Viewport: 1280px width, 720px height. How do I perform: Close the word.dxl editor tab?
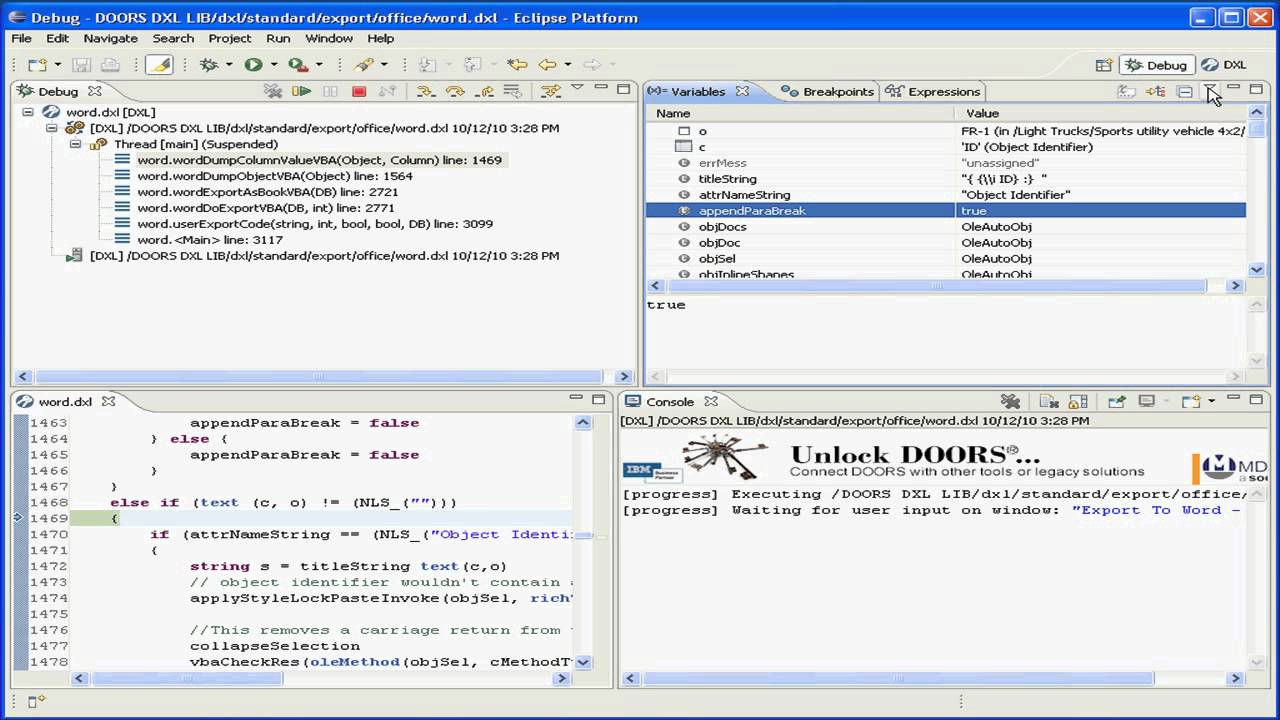108,401
